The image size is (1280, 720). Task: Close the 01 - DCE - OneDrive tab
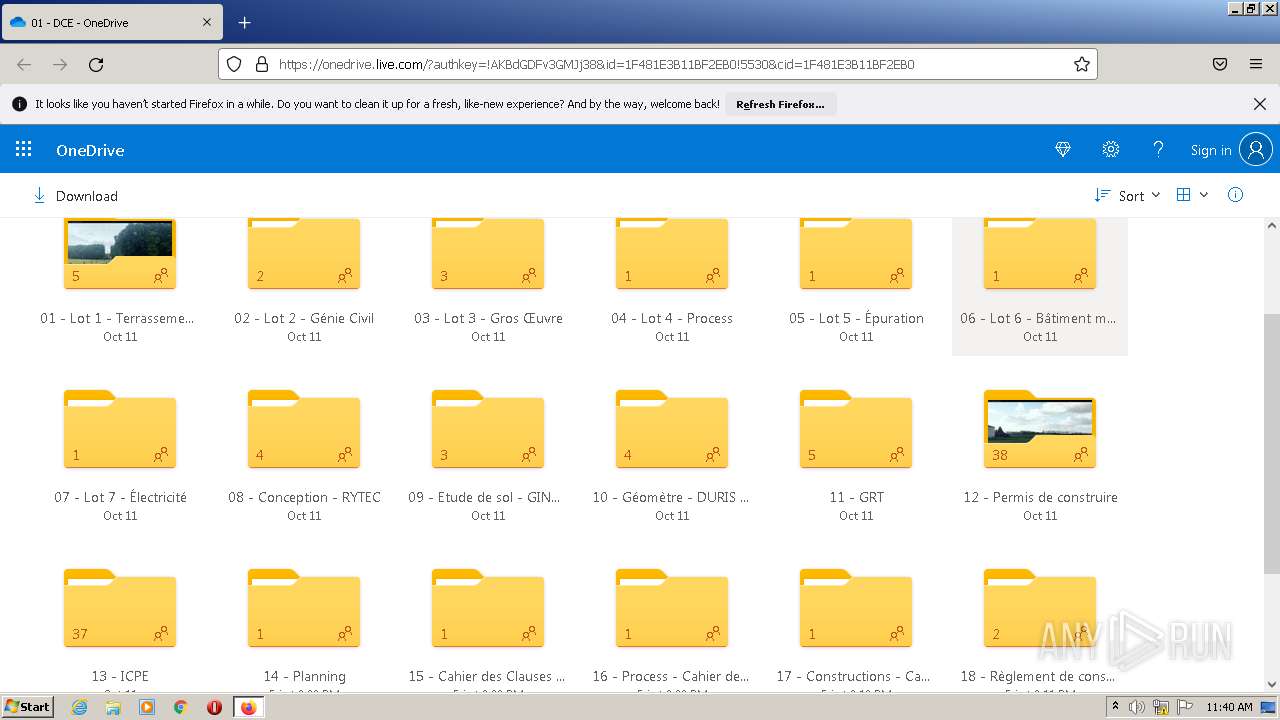207,22
